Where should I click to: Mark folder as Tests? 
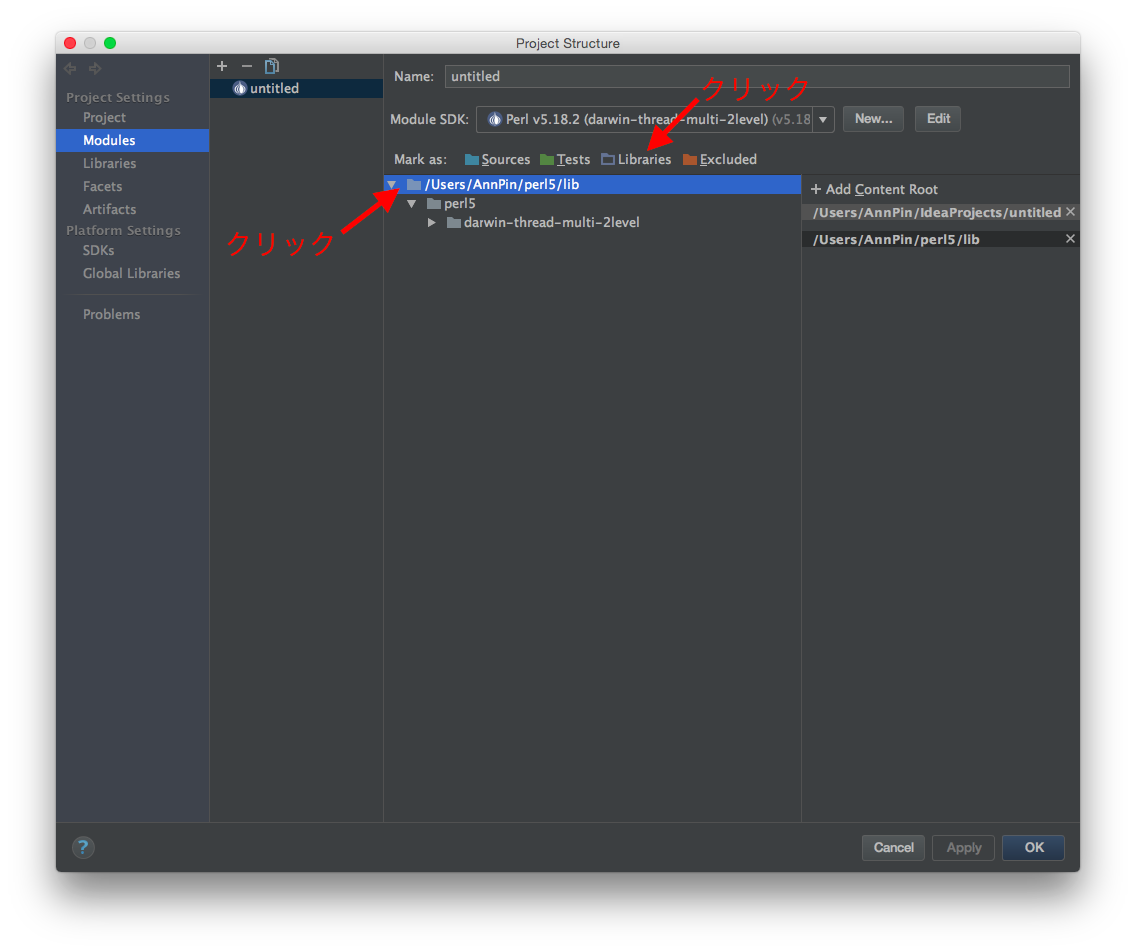tap(565, 159)
